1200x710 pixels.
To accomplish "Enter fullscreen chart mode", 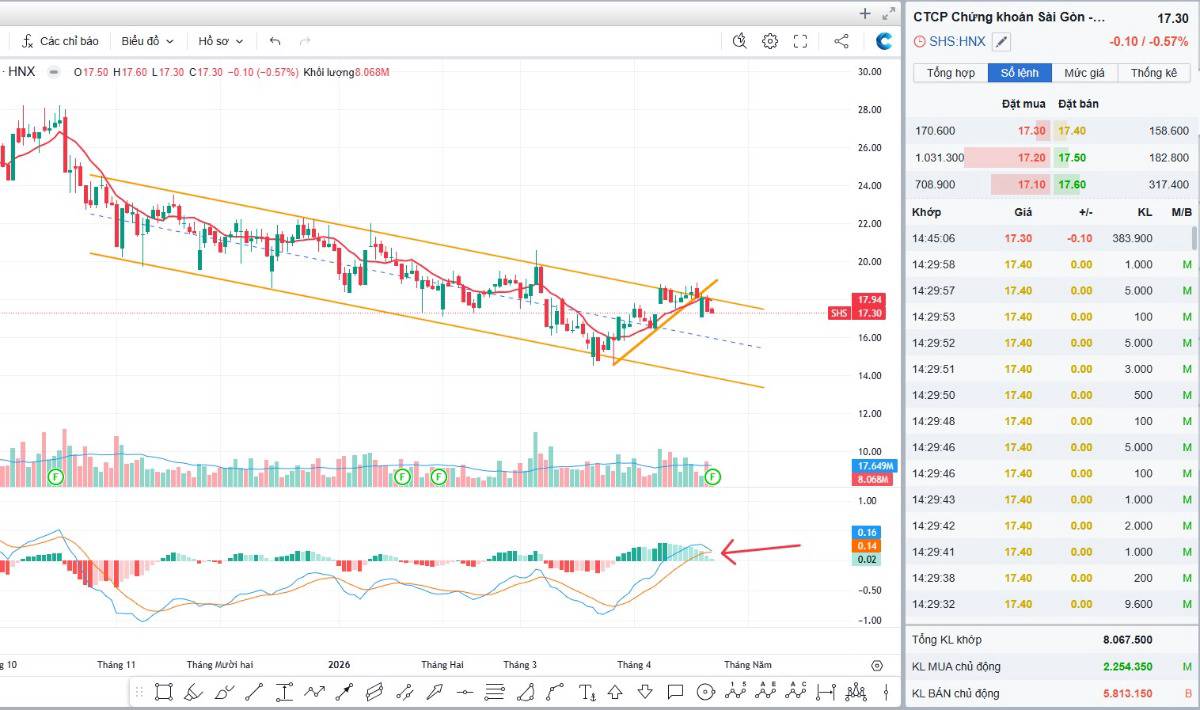I will click(x=800, y=41).
